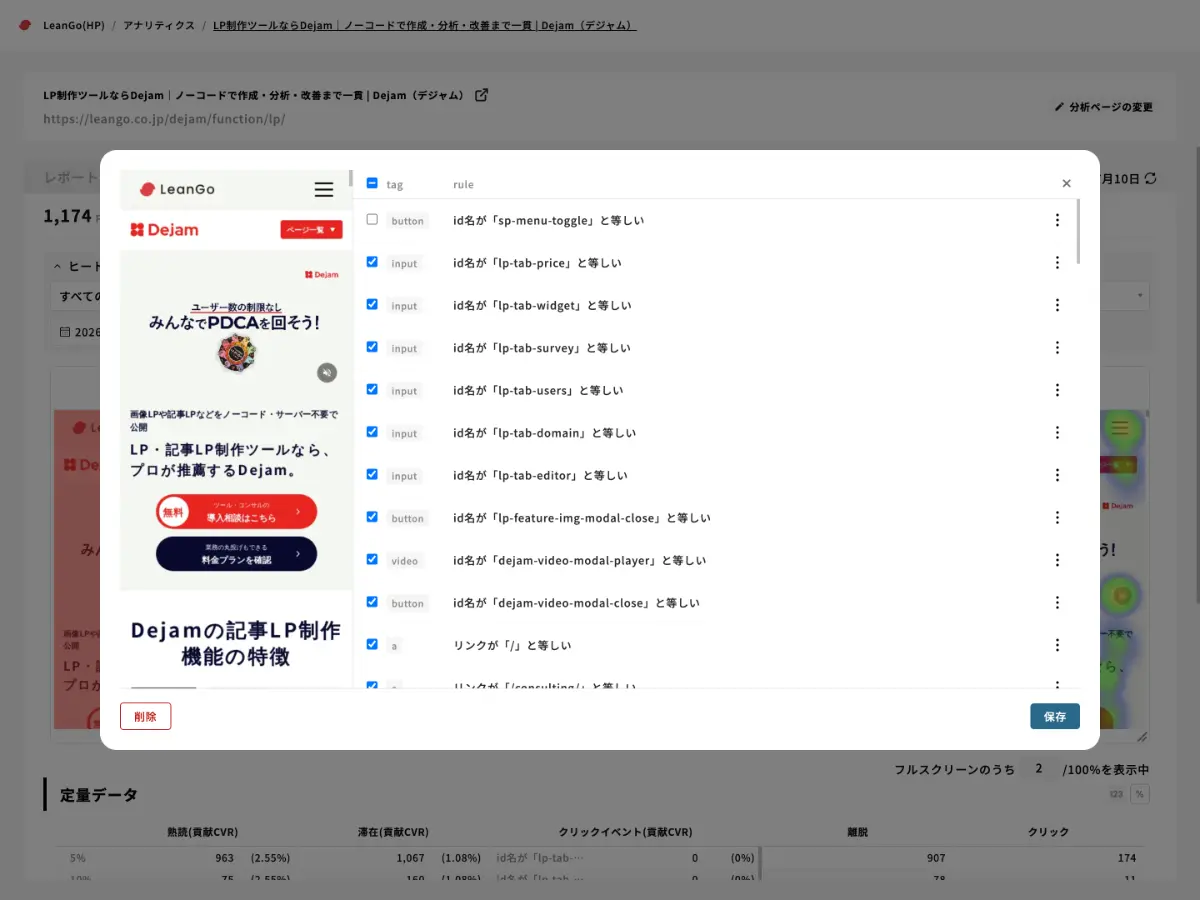Open more options for lp-tab-widget rule

pyautogui.click(x=1057, y=305)
